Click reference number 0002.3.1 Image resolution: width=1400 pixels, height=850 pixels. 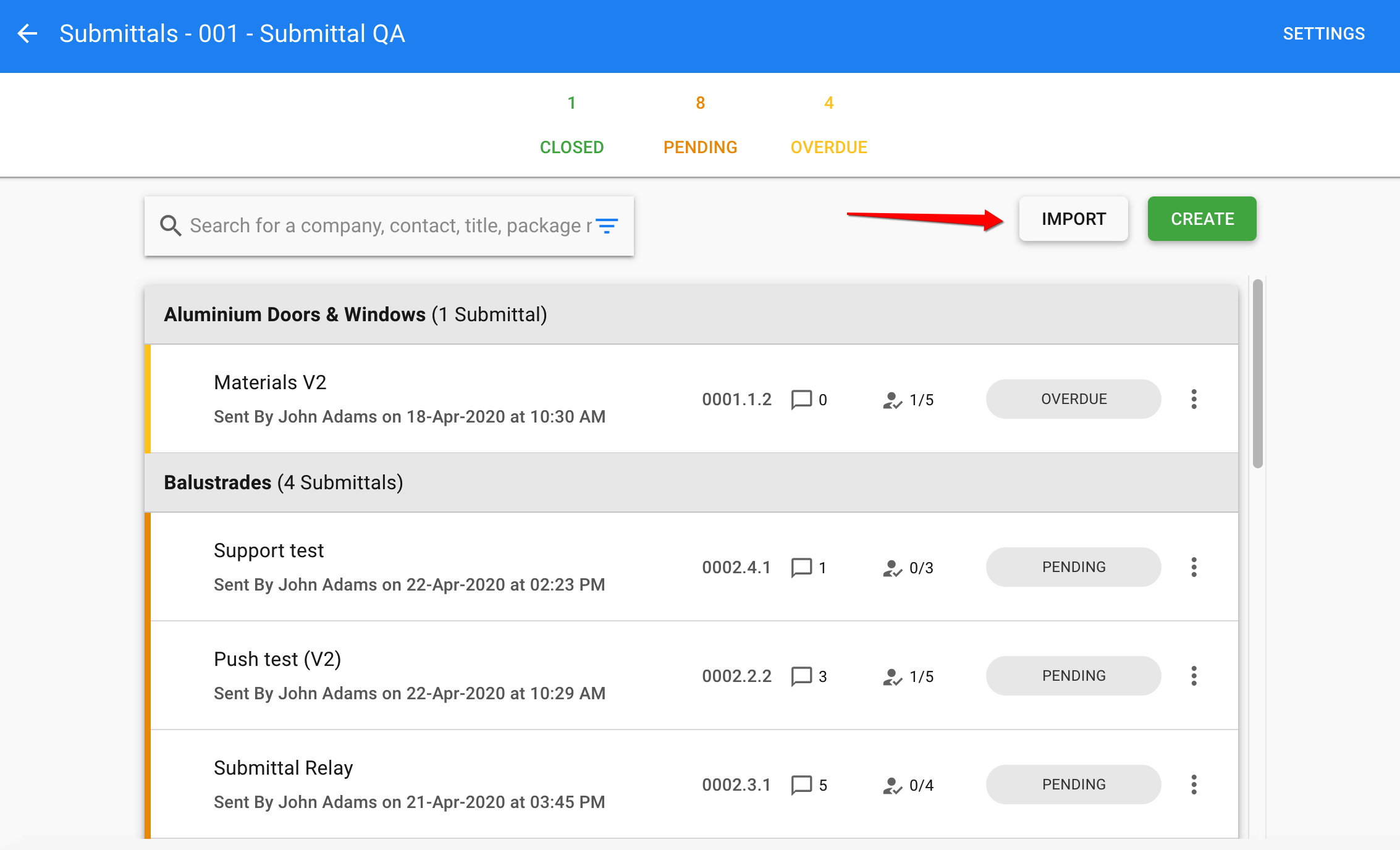click(736, 785)
